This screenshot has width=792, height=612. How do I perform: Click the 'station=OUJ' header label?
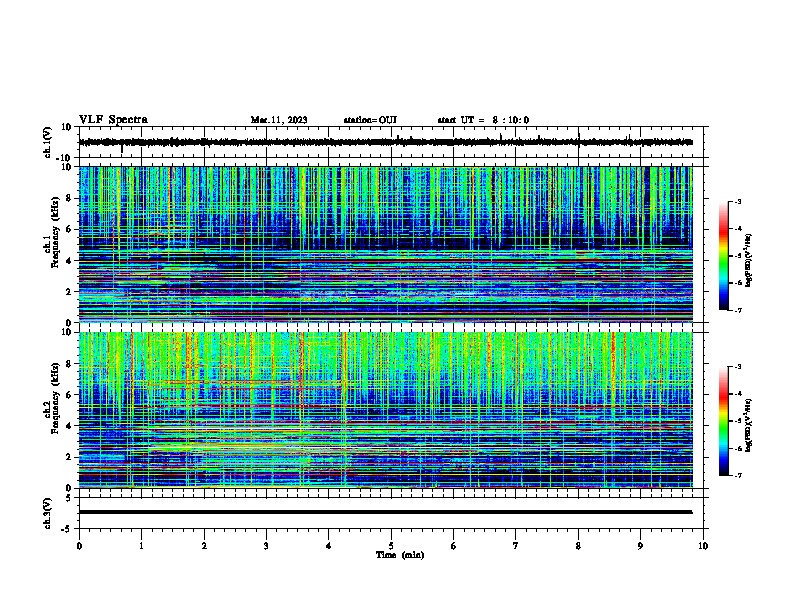pyautogui.click(x=370, y=120)
